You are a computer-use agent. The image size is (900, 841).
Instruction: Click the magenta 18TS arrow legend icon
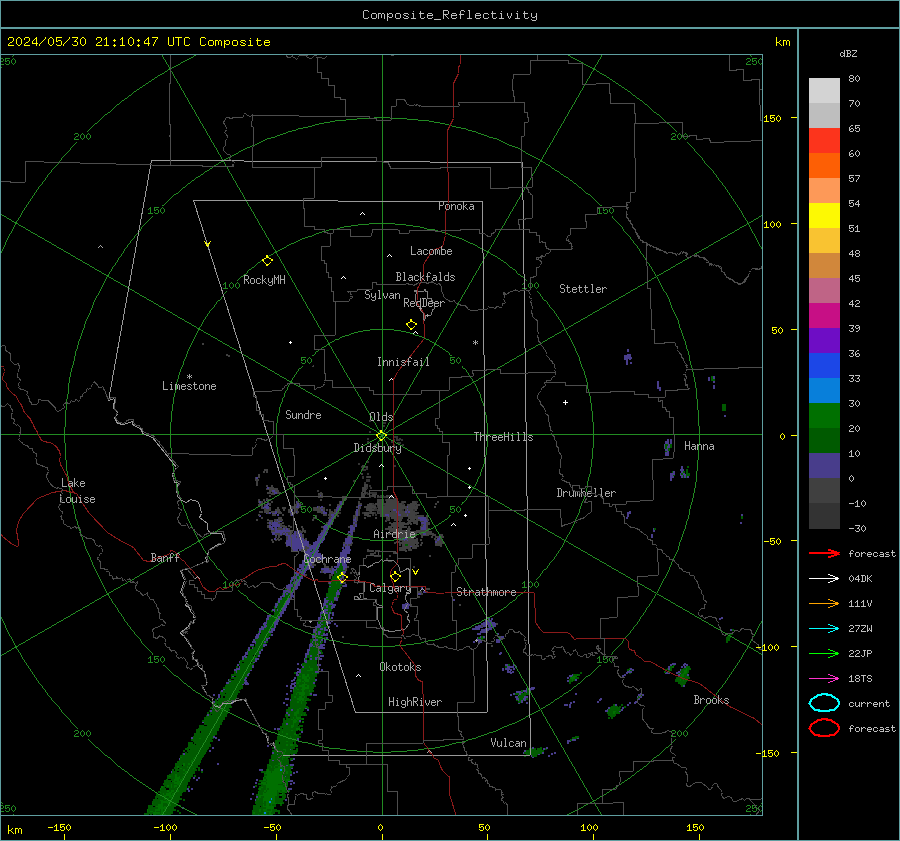click(x=824, y=679)
